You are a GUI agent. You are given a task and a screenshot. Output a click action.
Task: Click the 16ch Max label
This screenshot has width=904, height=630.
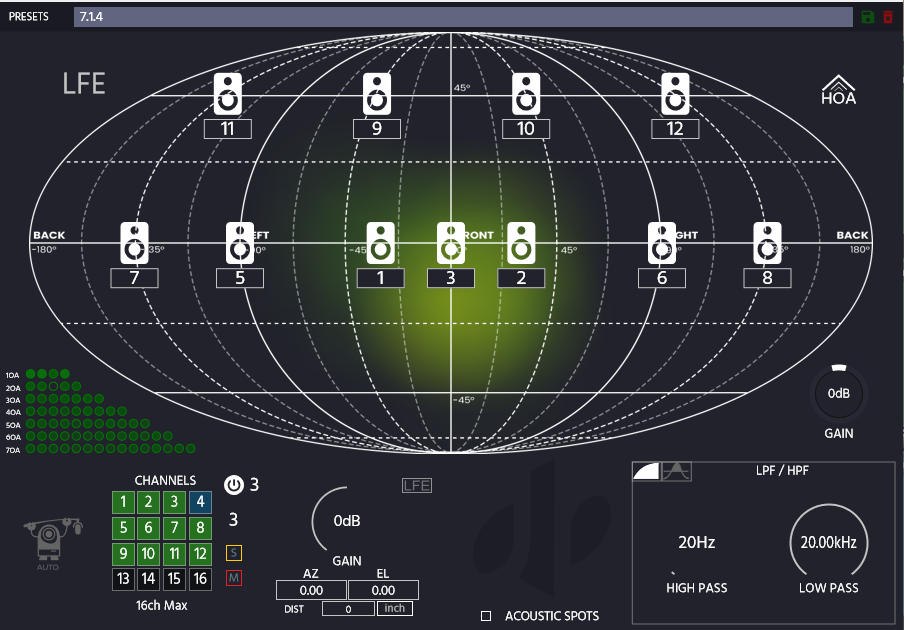[x=161, y=605]
